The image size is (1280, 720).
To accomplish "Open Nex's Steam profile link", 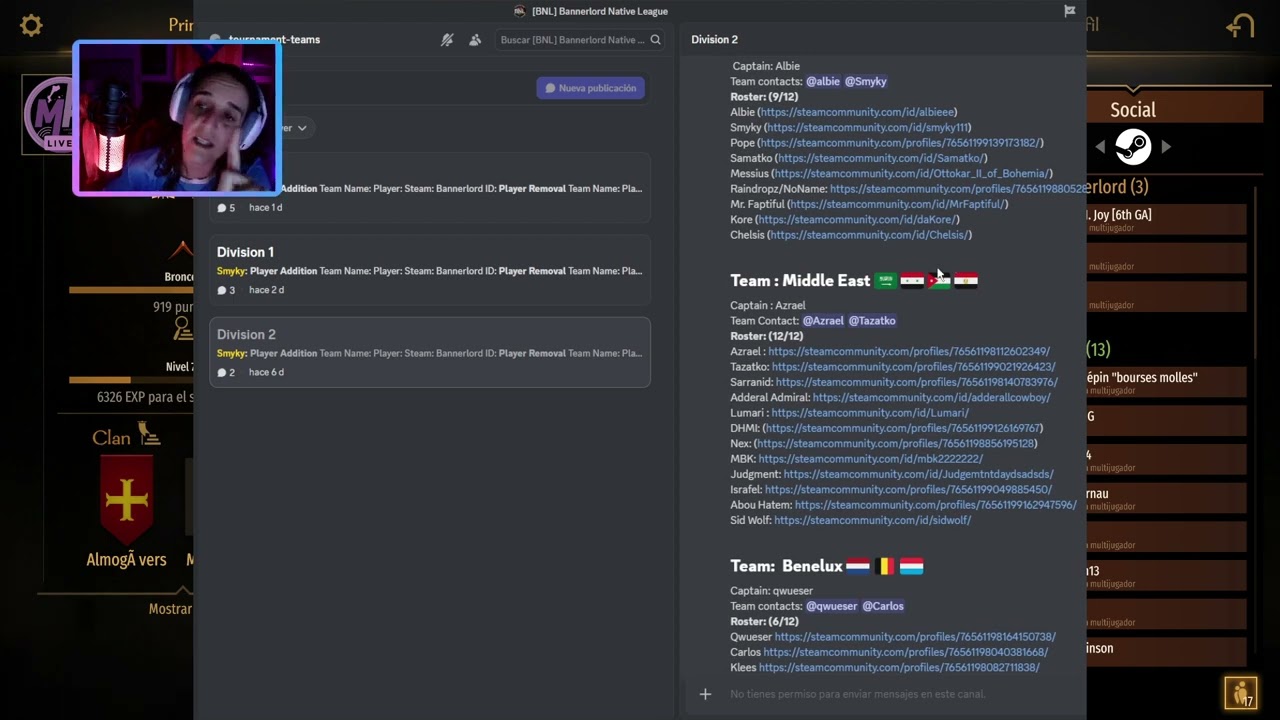I will click(895, 443).
